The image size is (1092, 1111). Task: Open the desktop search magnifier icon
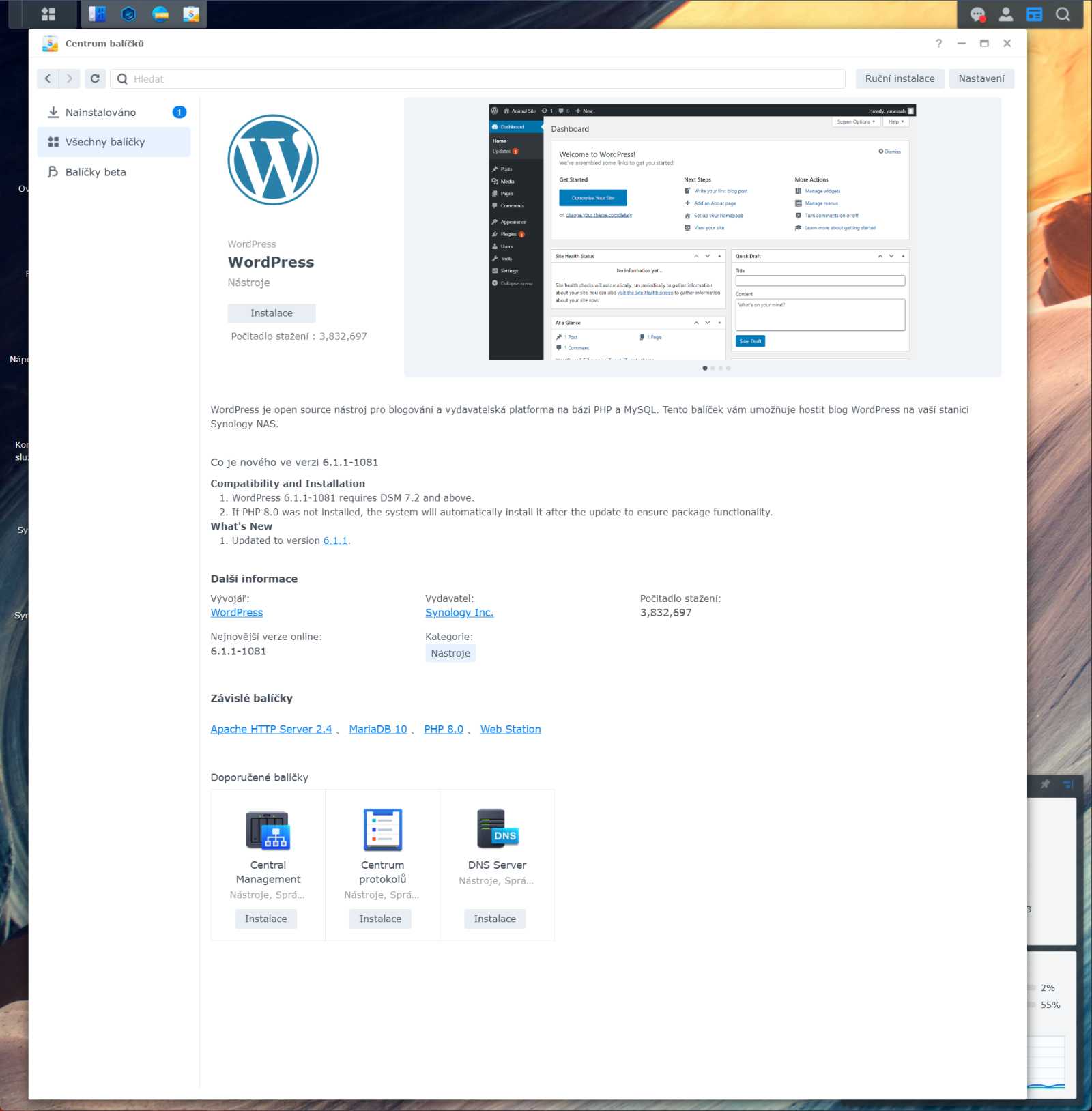1063,14
